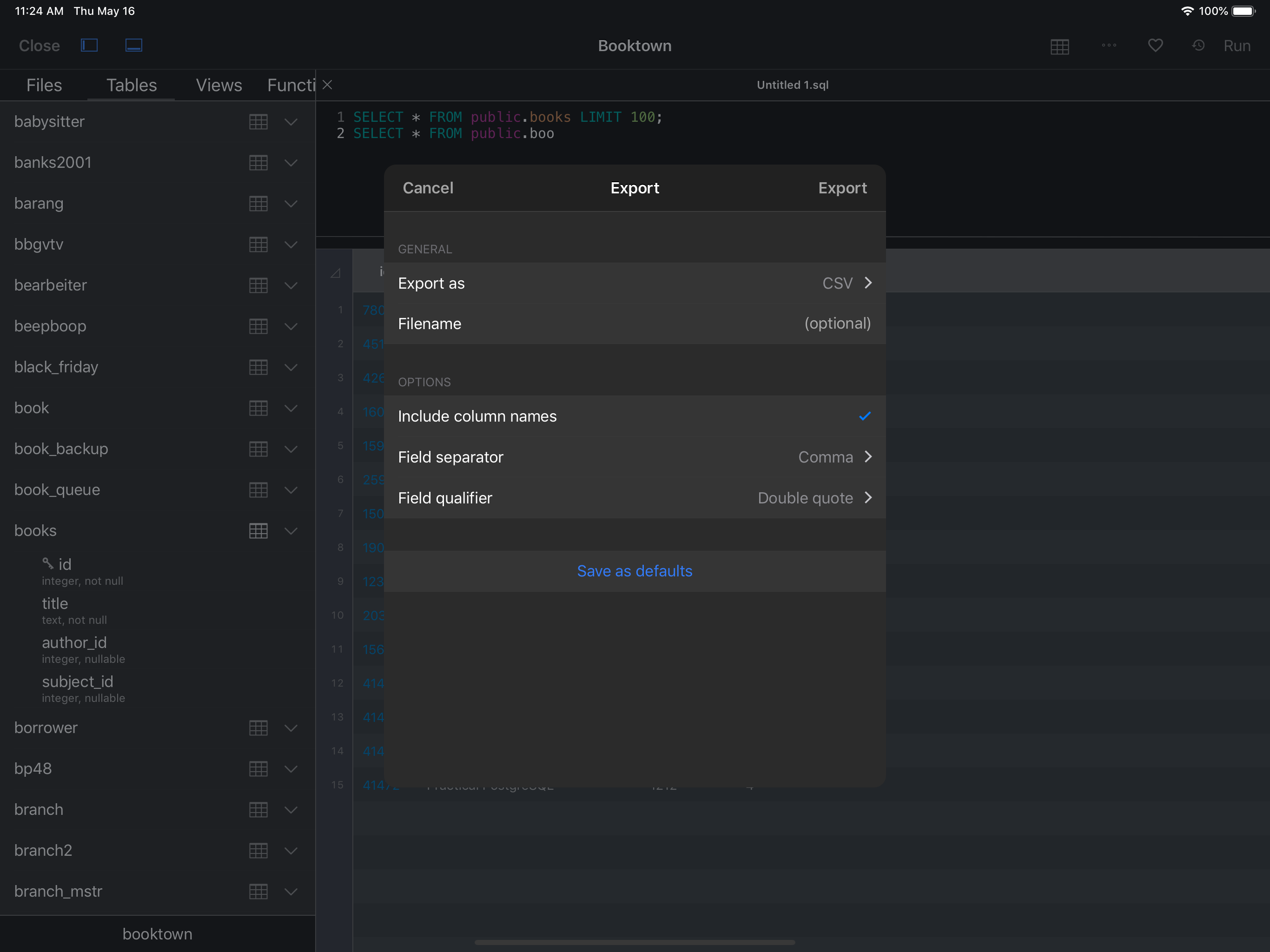Cancel the Export dialog

pos(428,188)
